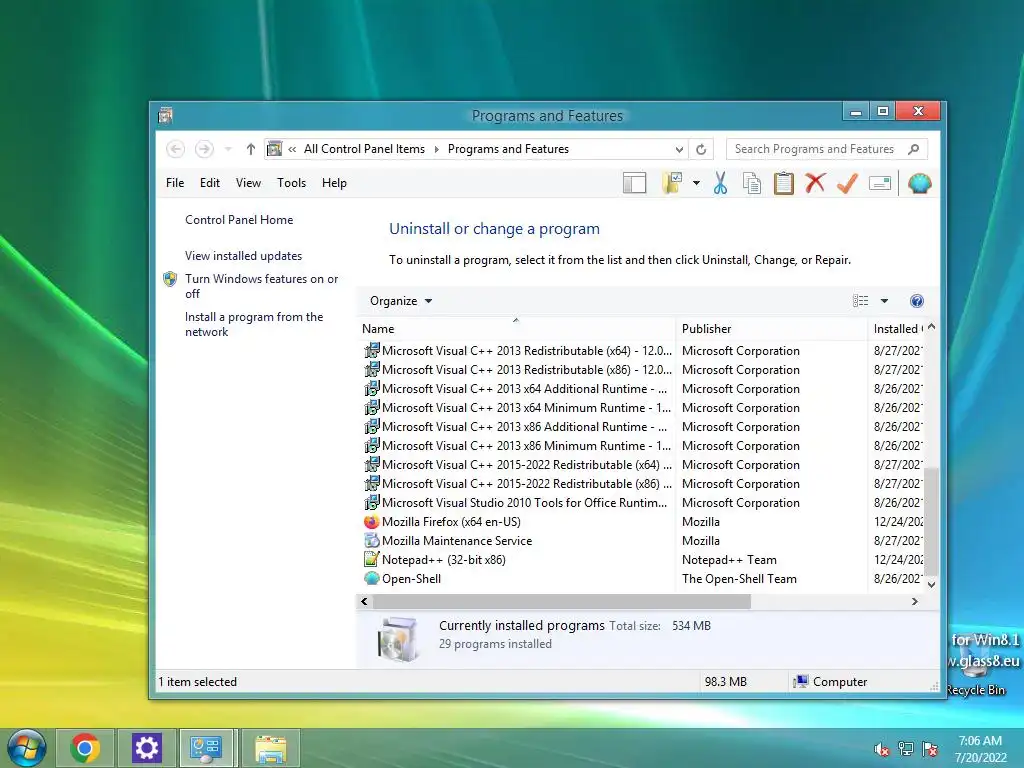This screenshot has height=768, width=1024.
Task: Open the File menu
Action: point(175,183)
